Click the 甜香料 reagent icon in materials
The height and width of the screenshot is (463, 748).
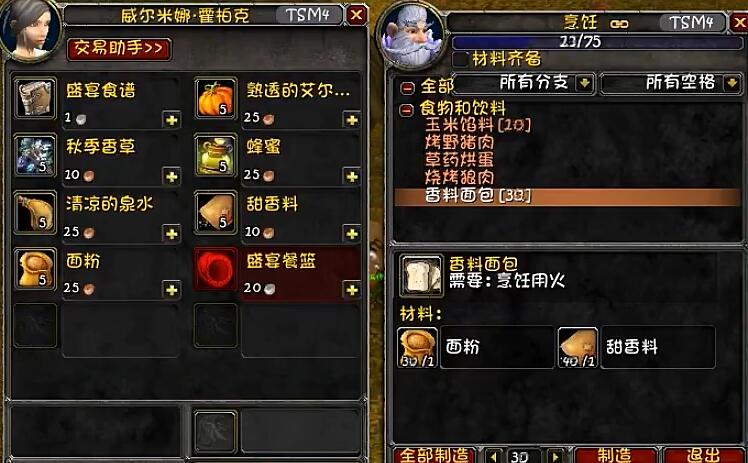click(x=578, y=347)
